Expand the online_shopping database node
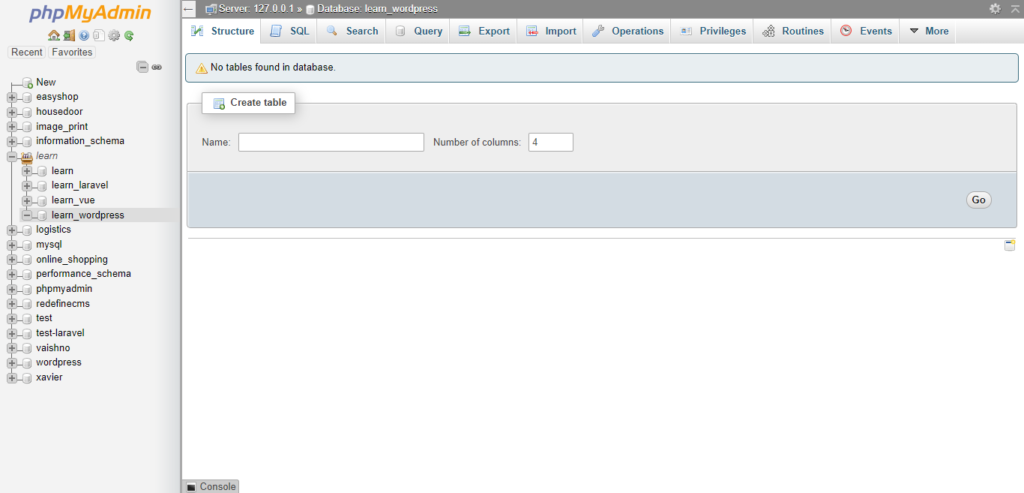 click(x=12, y=259)
